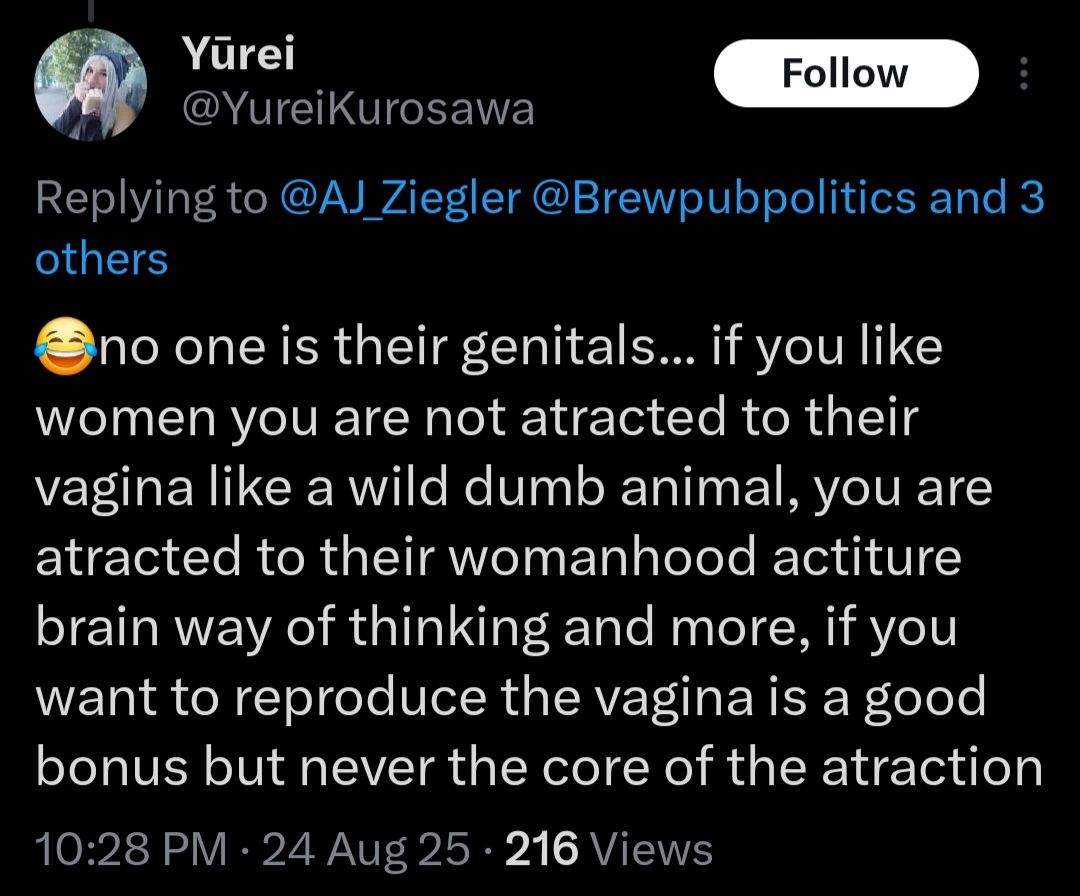1080x896 pixels.
Task: Visit the @YureiKurosawa handle
Action: [x=357, y=109]
